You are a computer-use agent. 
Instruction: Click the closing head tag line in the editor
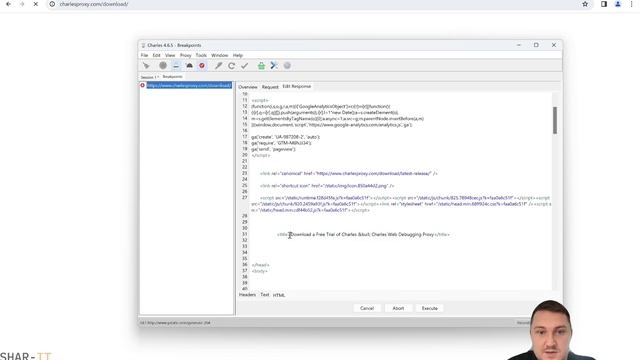pyautogui.click(x=260, y=265)
